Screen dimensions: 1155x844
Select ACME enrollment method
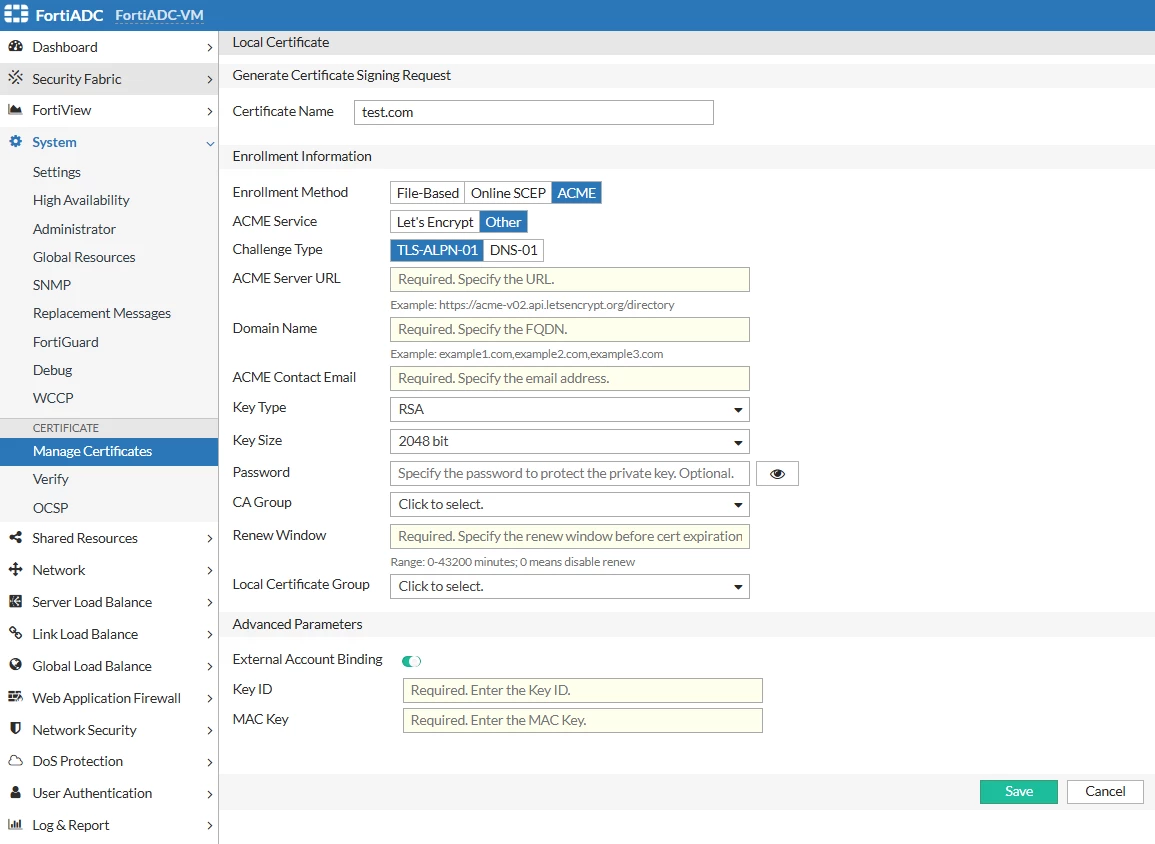point(577,193)
